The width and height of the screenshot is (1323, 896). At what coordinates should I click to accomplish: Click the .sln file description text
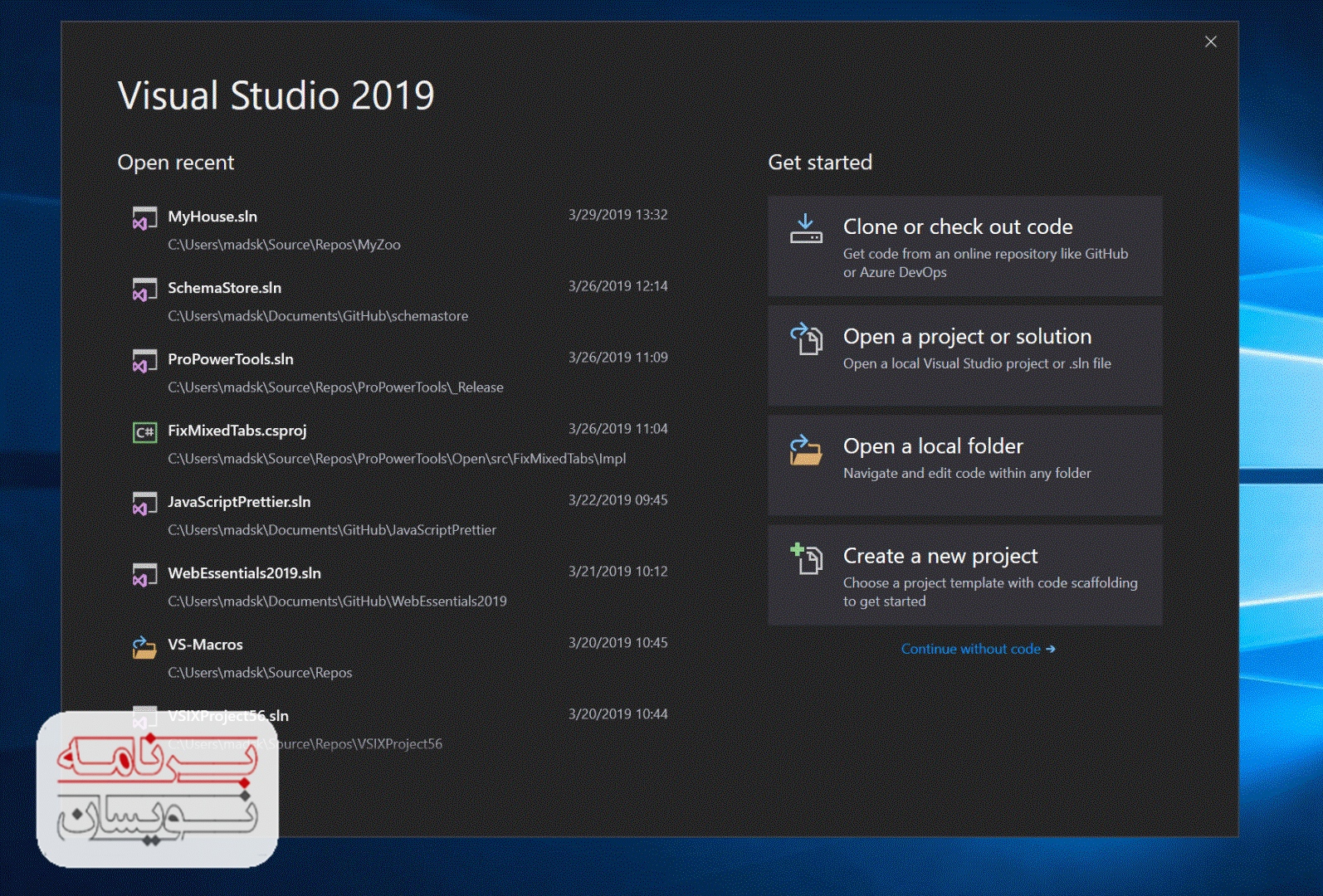977,363
